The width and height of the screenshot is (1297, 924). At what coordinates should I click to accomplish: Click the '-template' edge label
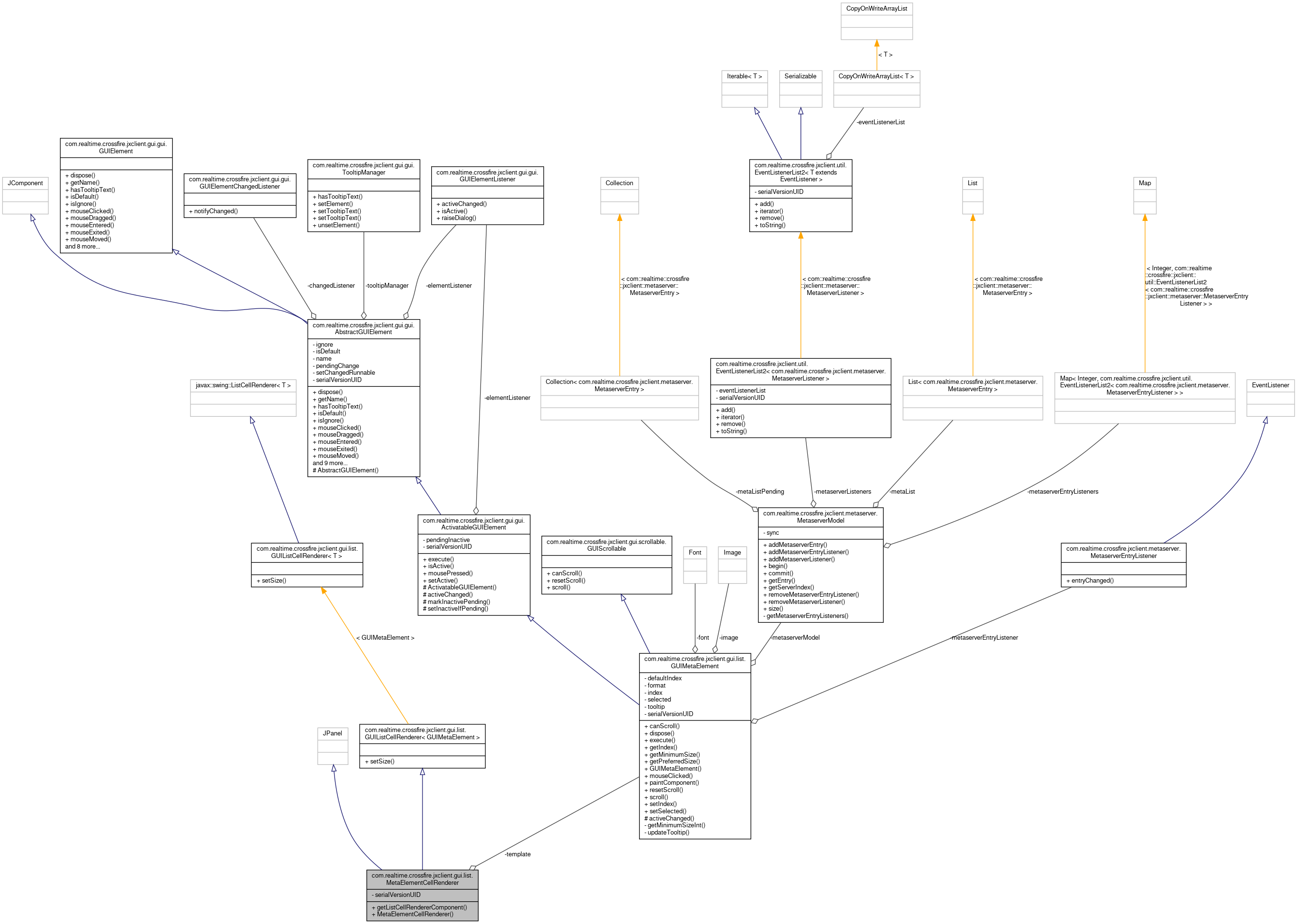(517, 854)
